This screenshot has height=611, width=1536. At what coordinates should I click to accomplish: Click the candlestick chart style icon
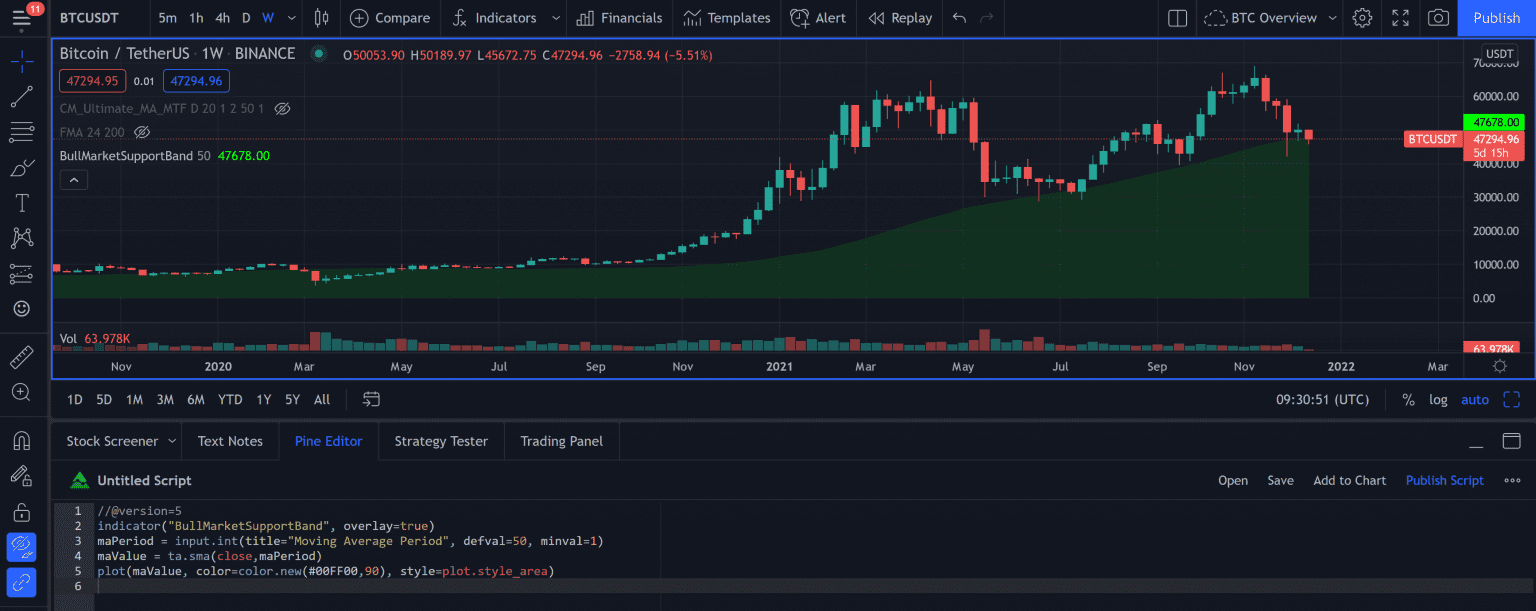pos(321,18)
